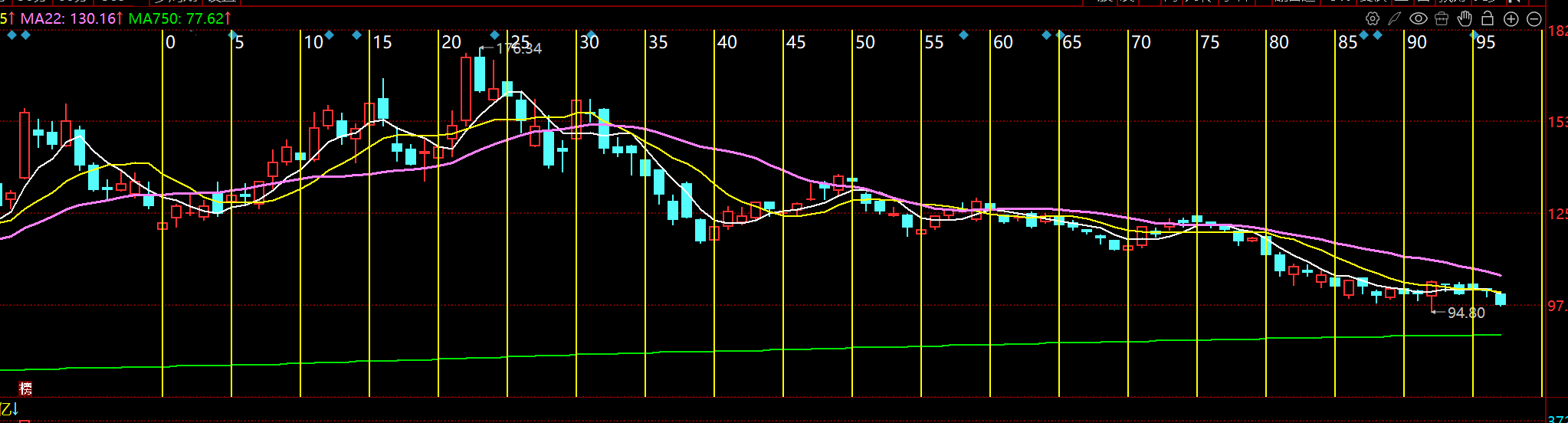Open chart settings gear icon

point(1372,18)
